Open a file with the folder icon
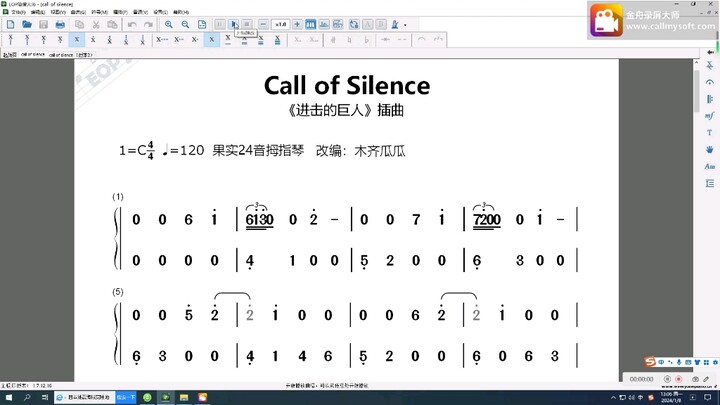This screenshot has height=405, width=720. [x=27, y=24]
